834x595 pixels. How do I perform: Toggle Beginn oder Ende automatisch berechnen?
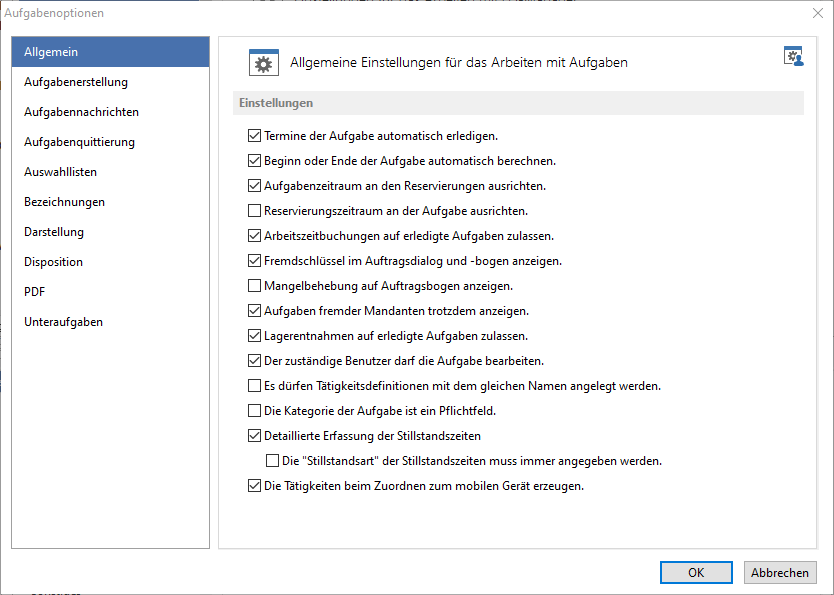click(x=254, y=161)
